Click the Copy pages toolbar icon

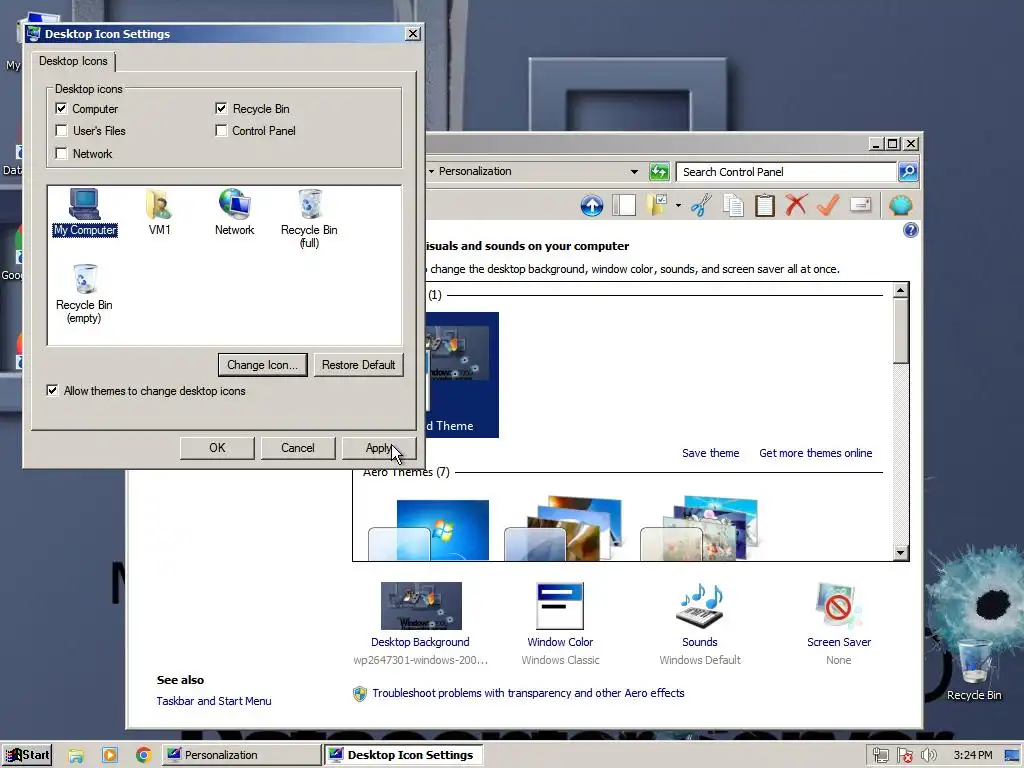point(733,206)
